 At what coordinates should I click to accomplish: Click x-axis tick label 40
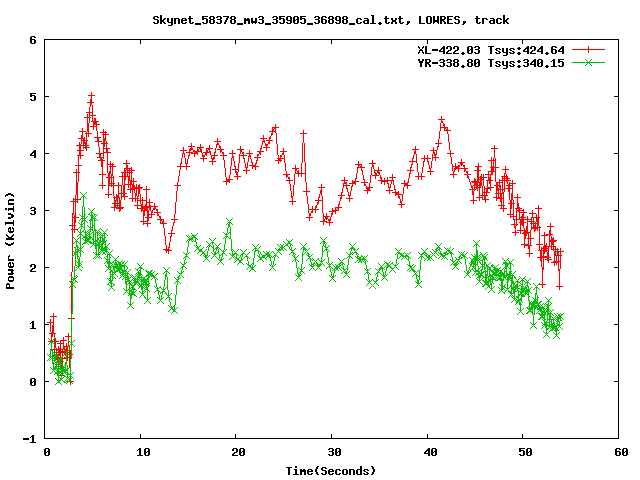pyautogui.click(x=429, y=452)
